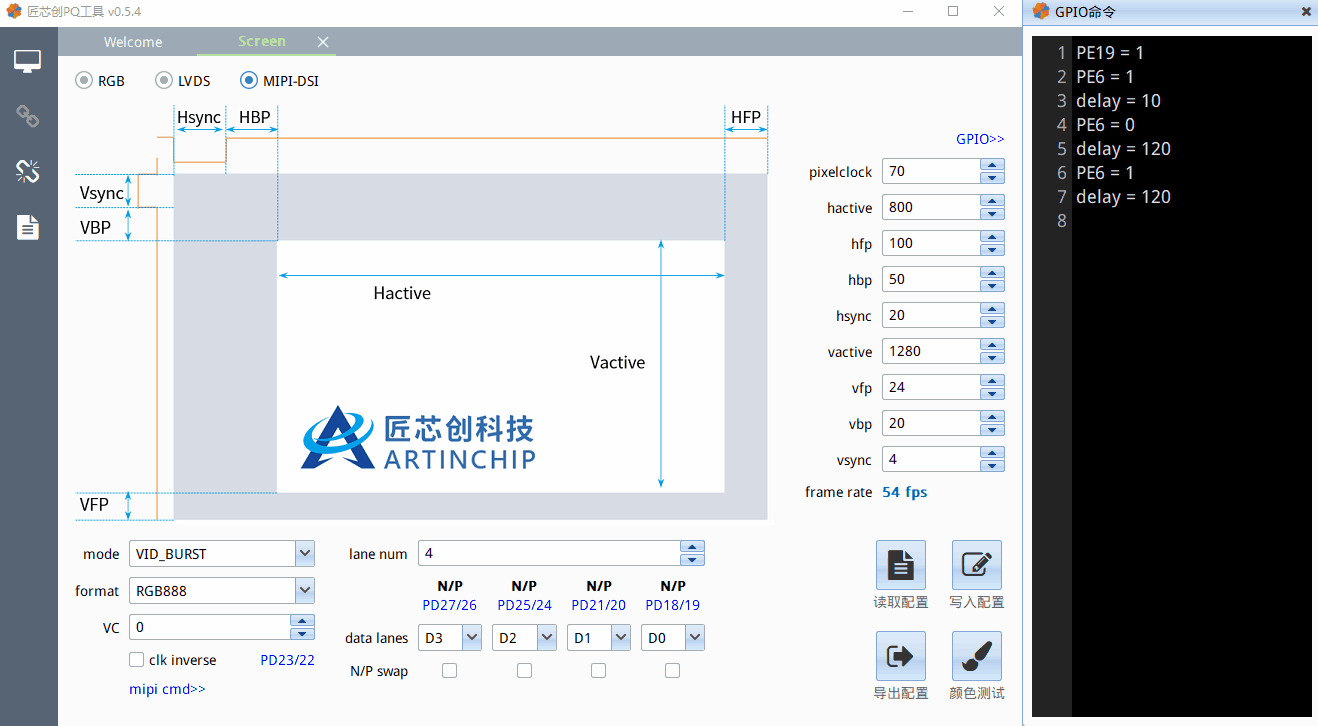Click the 写入配置 write config icon
Viewport: 1318px width, 726px height.
point(977,565)
